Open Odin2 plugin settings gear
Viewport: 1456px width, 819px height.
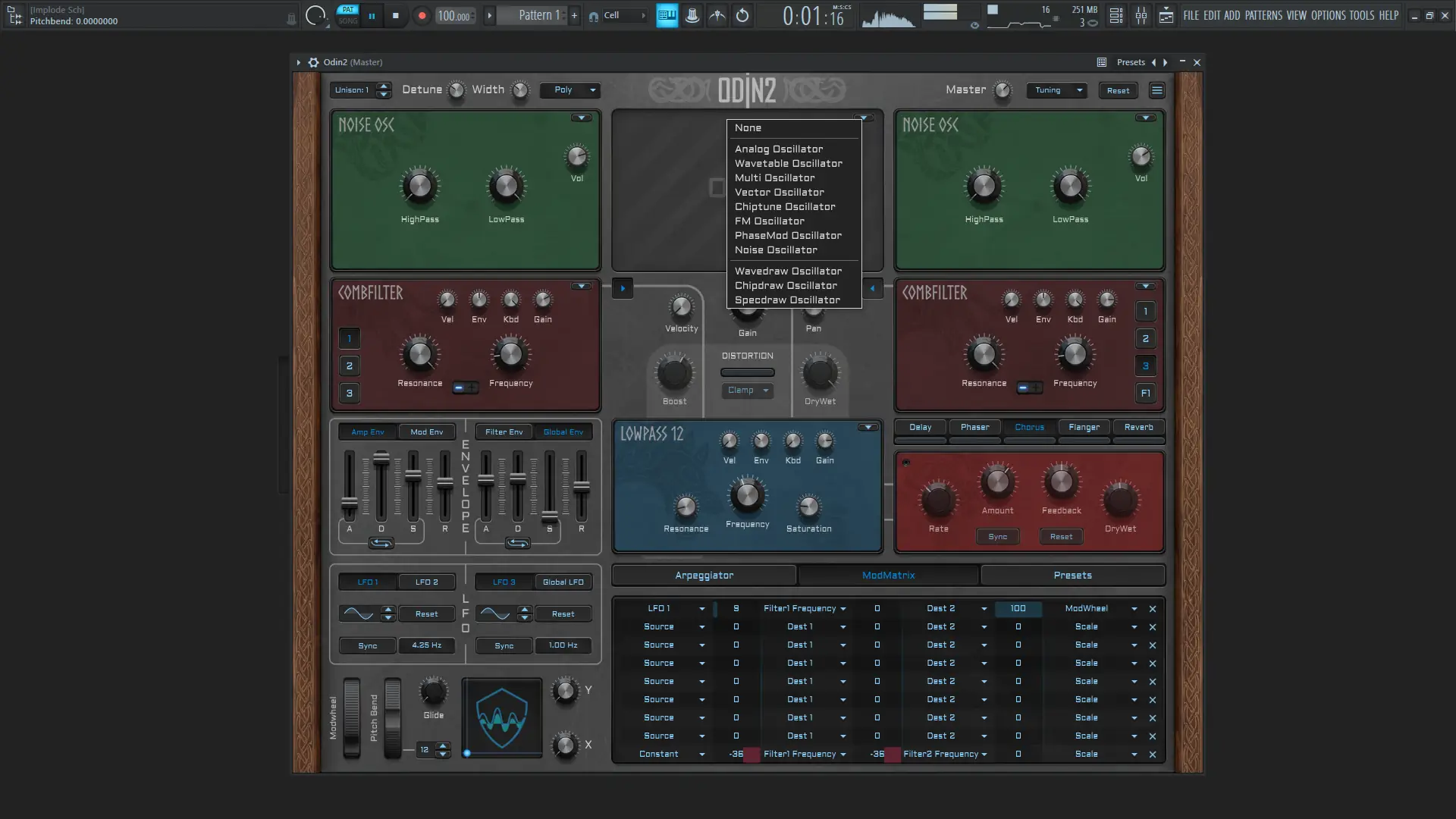click(313, 62)
